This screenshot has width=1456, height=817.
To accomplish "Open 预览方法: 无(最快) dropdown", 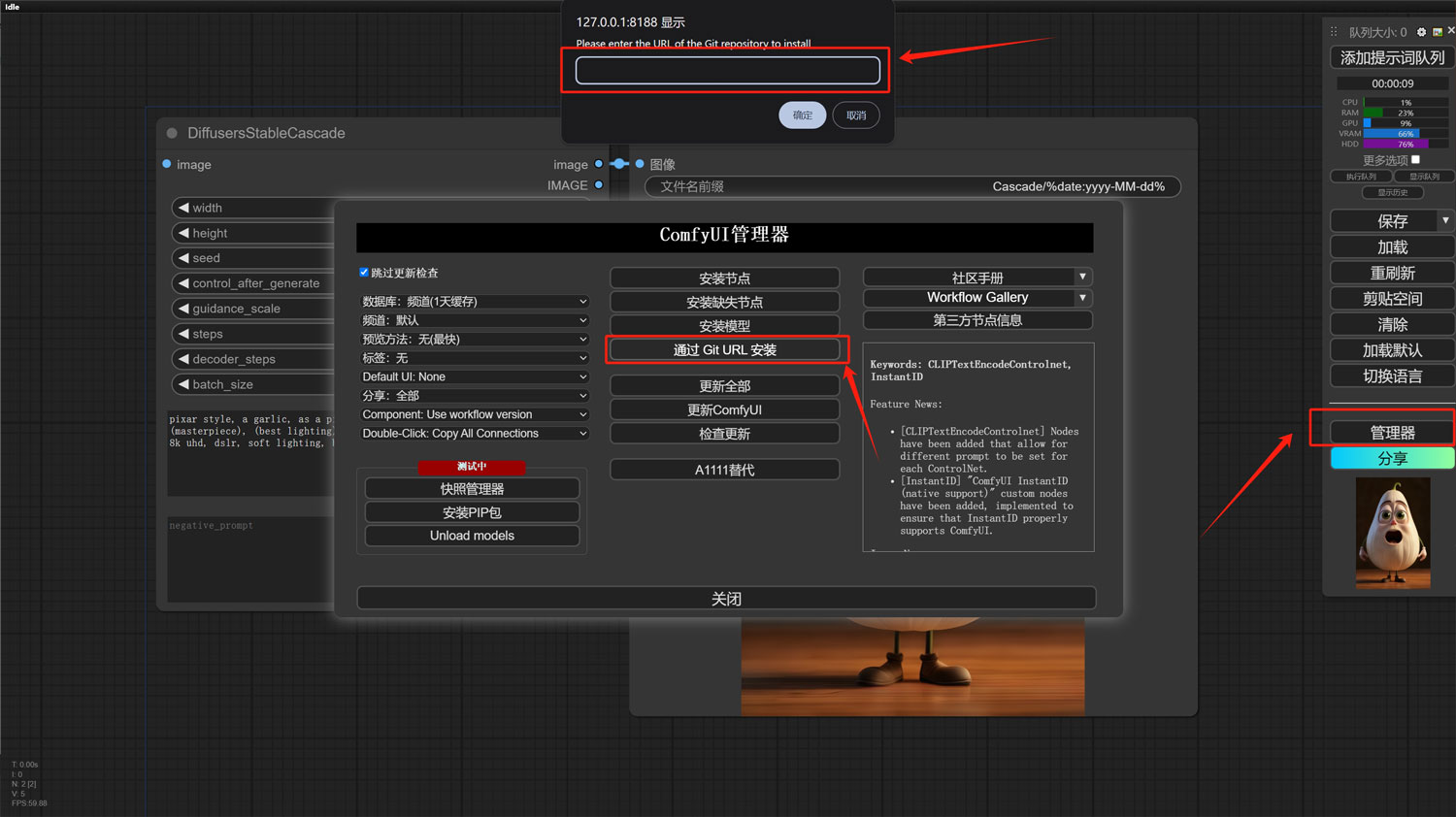I will pyautogui.click(x=475, y=340).
